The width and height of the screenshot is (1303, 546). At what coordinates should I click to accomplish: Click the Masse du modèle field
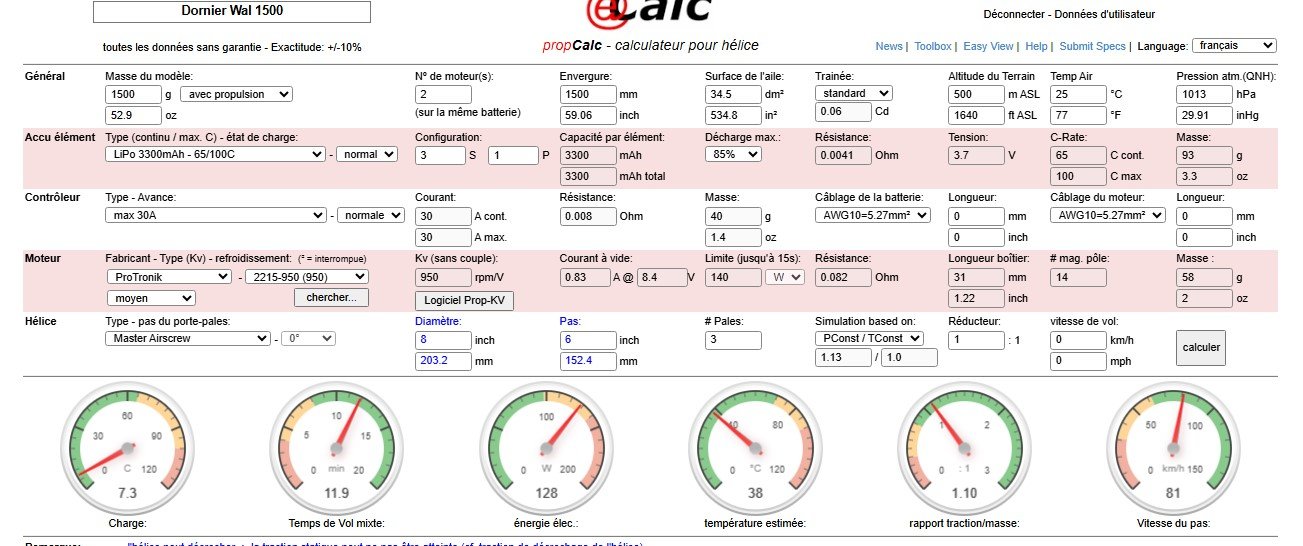[133, 93]
